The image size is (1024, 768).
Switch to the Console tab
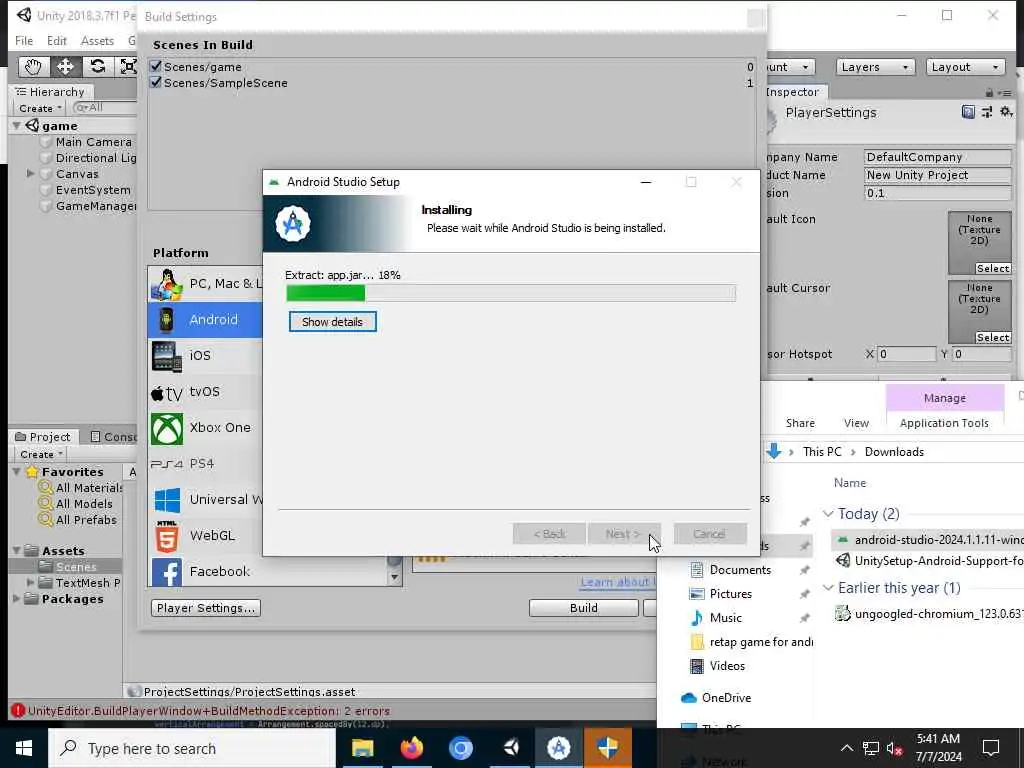[113, 437]
